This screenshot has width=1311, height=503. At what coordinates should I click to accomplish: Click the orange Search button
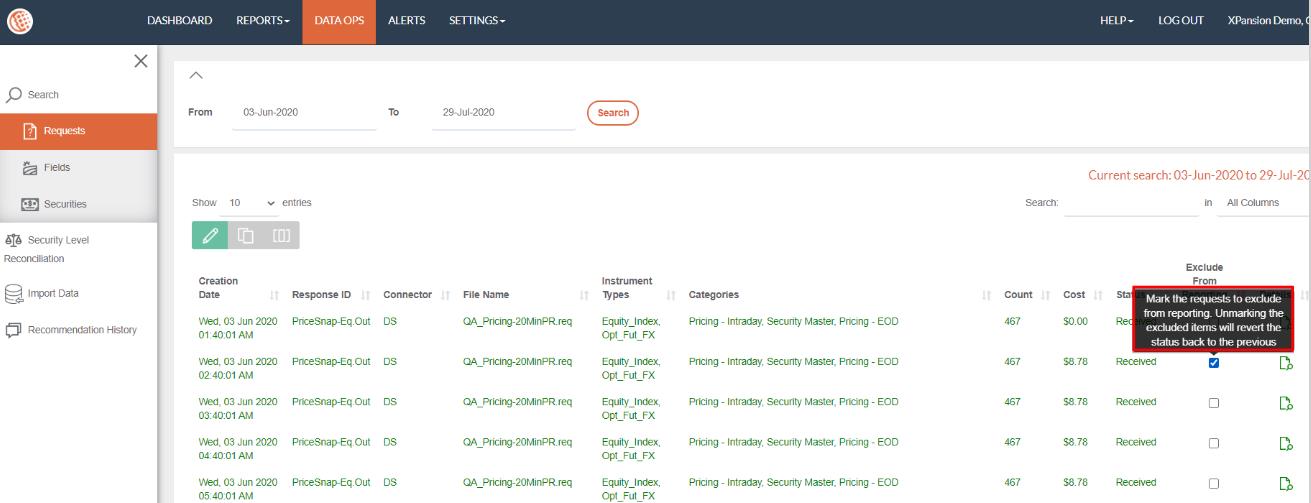[612, 113]
